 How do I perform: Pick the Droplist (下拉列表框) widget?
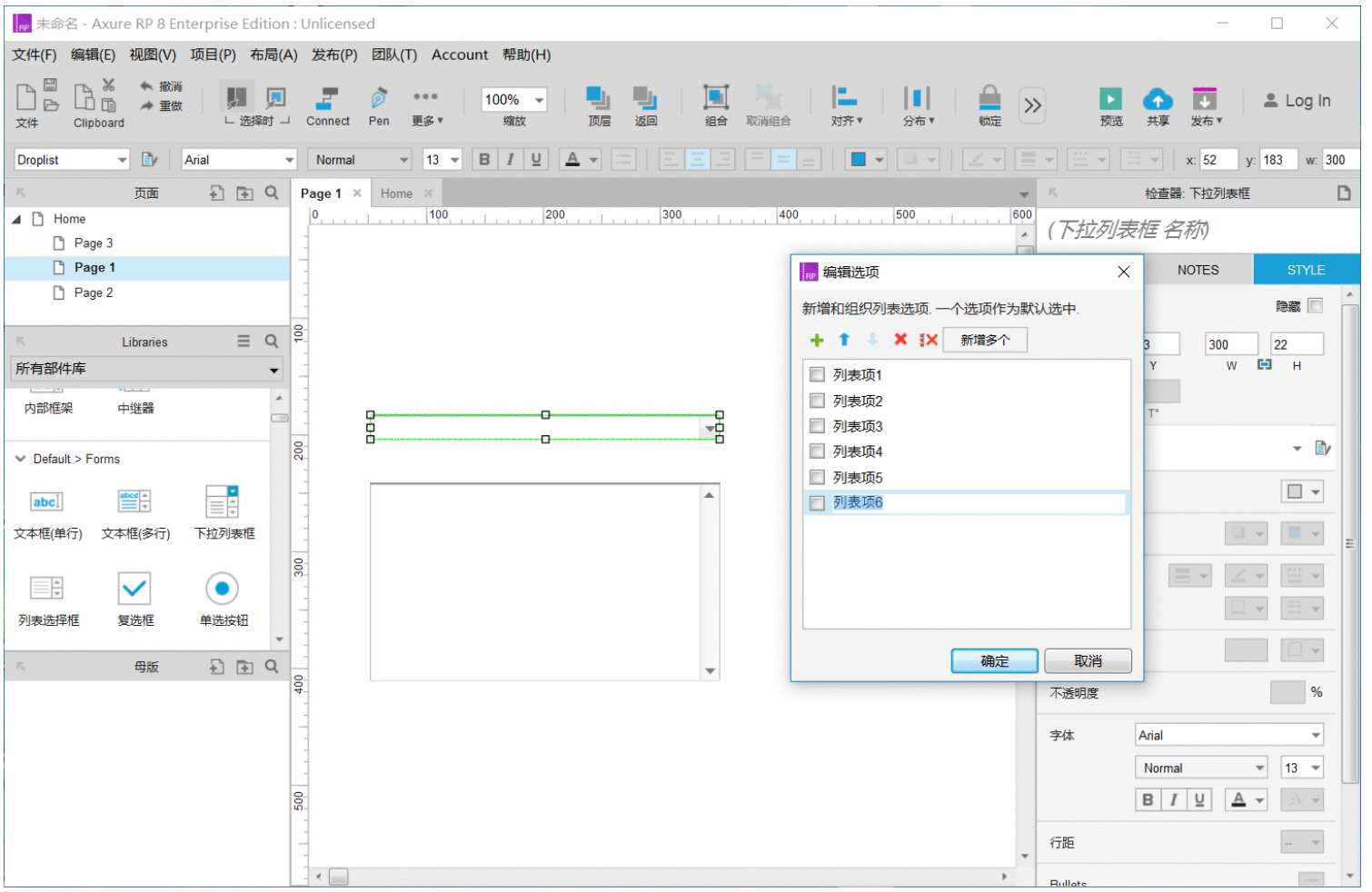tap(224, 513)
